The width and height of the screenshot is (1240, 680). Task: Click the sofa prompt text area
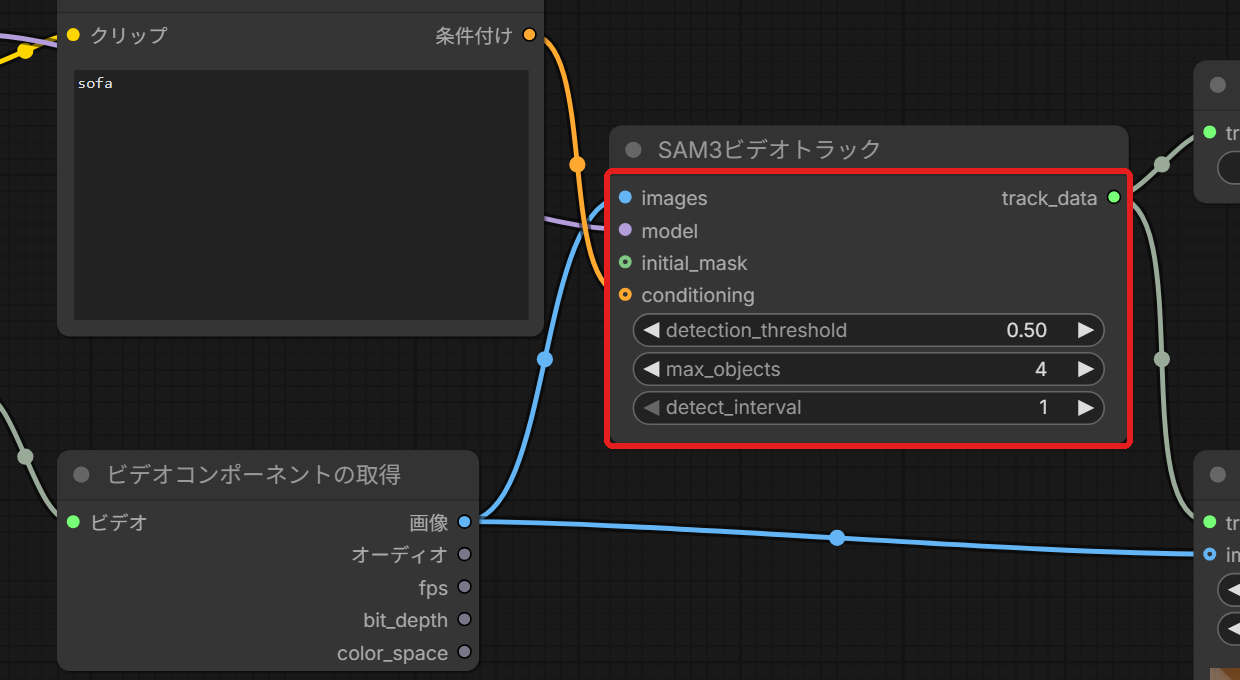click(301, 195)
